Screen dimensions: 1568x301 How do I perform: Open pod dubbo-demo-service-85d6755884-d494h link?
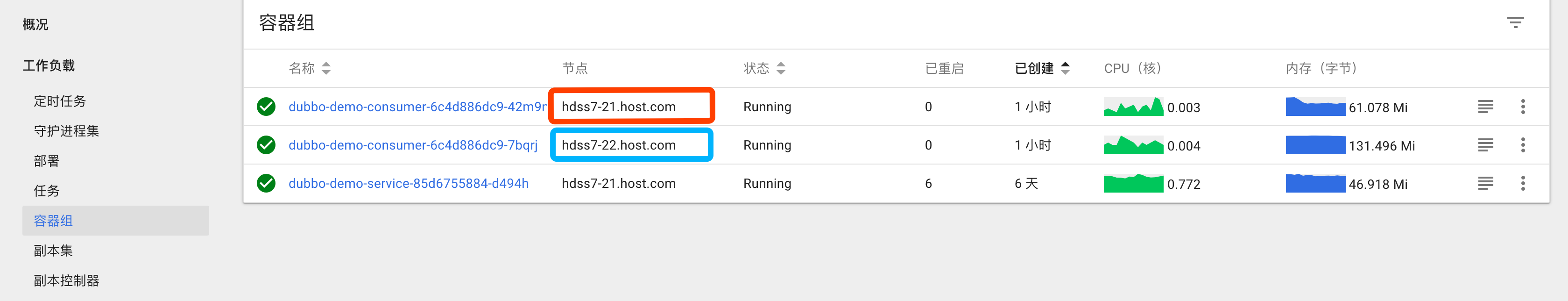point(409,183)
